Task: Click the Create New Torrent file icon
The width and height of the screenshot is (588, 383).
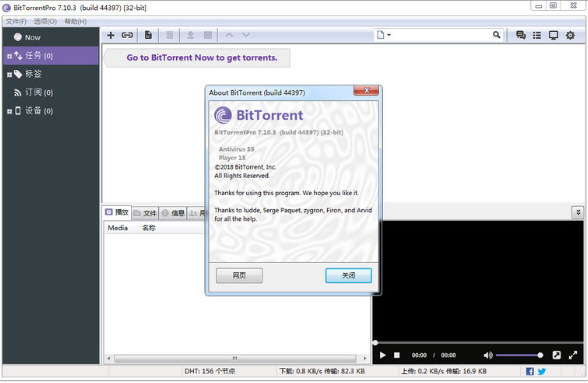Action: point(148,35)
